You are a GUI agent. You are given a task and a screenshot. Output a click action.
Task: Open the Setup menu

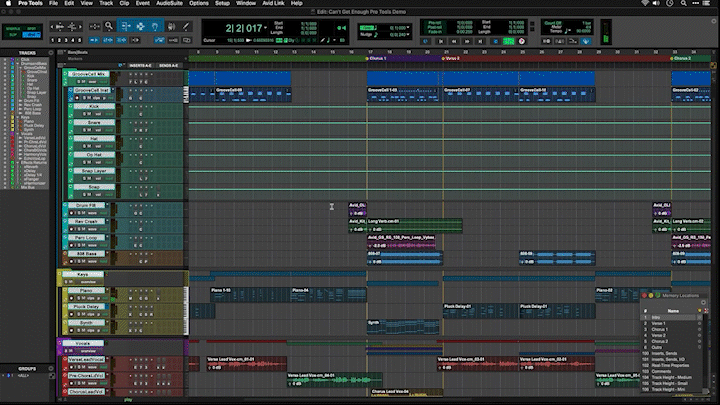click(222, 4)
